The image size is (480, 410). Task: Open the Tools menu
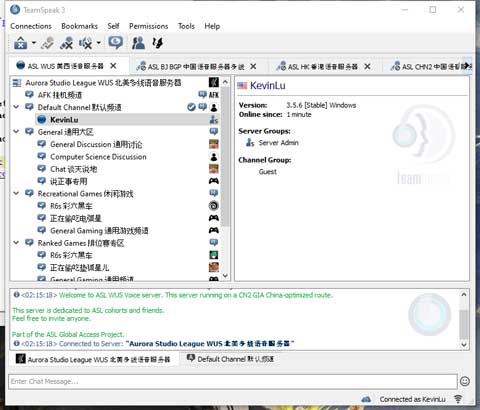pyautogui.click(x=186, y=26)
